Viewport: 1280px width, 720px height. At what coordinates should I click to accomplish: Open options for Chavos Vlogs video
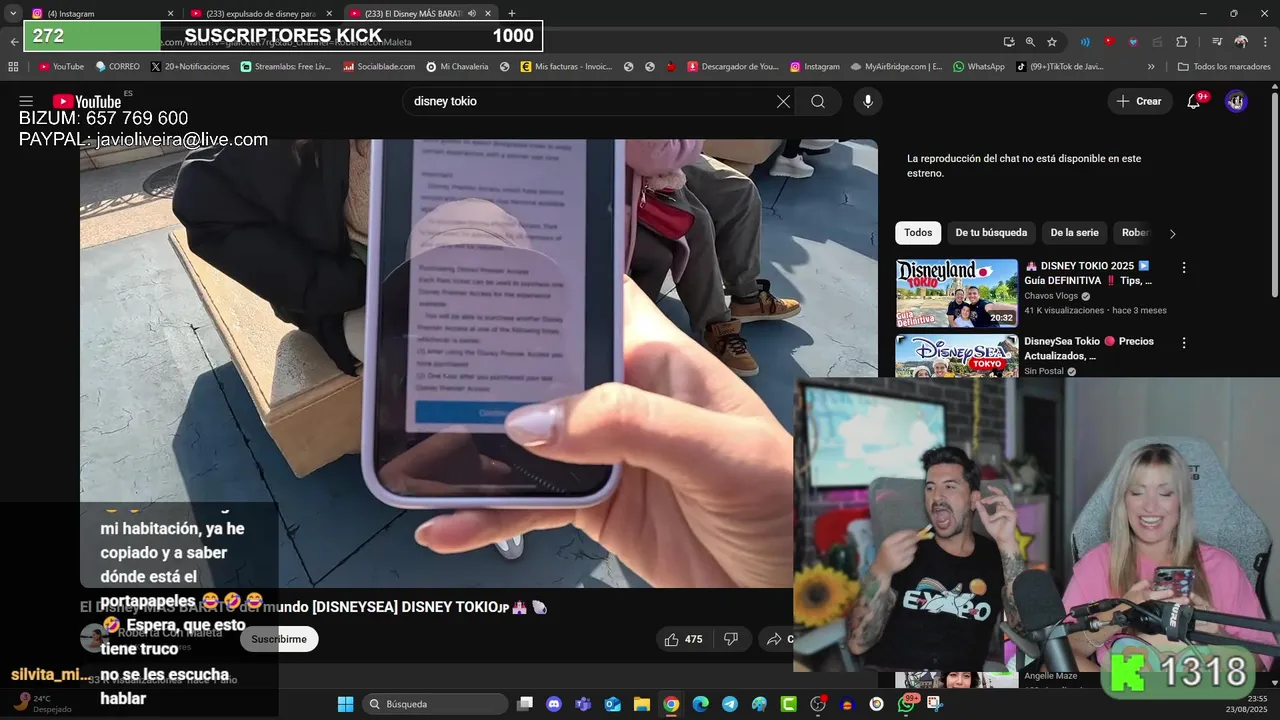1184,268
